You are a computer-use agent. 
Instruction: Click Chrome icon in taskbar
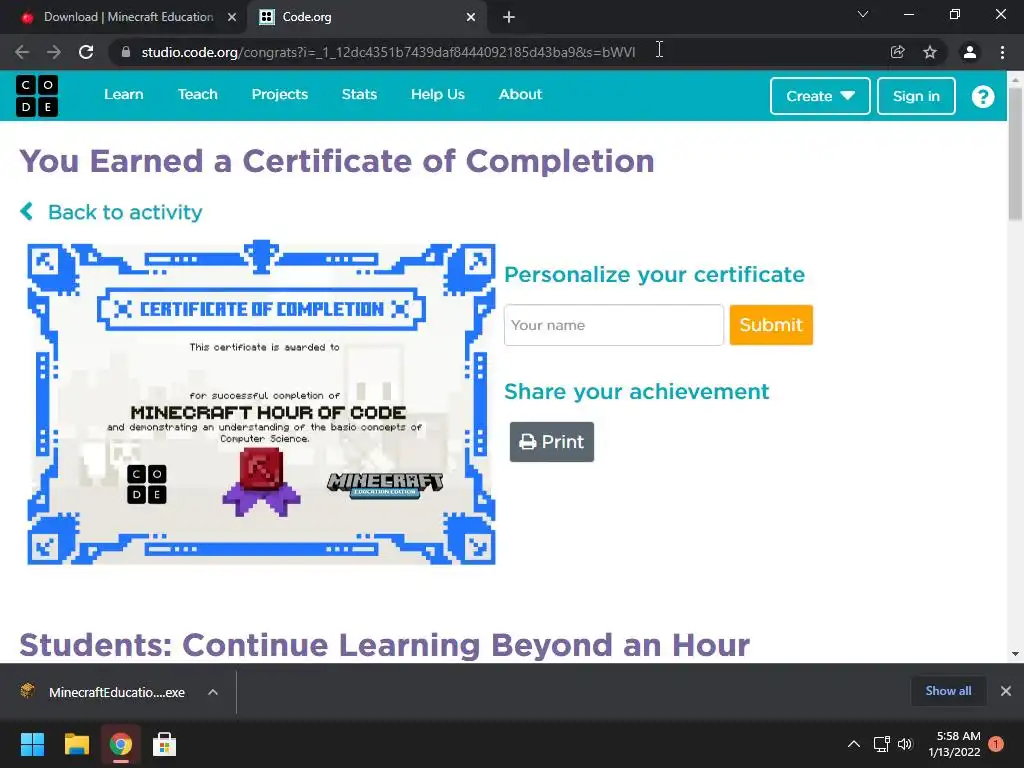(120, 744)
